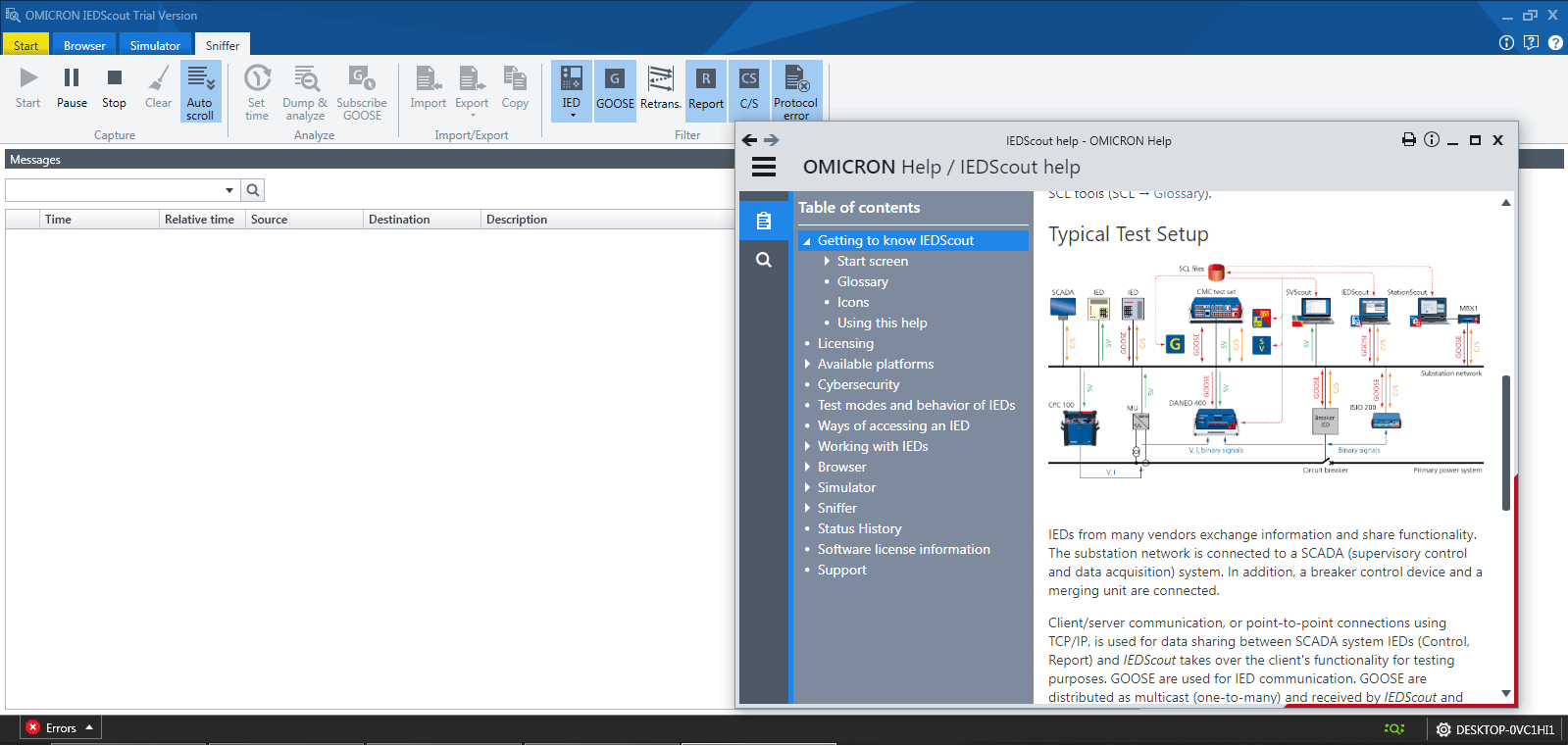Expand the Browser help topic arrow
1568x746 pixels.
pos(807,467)
